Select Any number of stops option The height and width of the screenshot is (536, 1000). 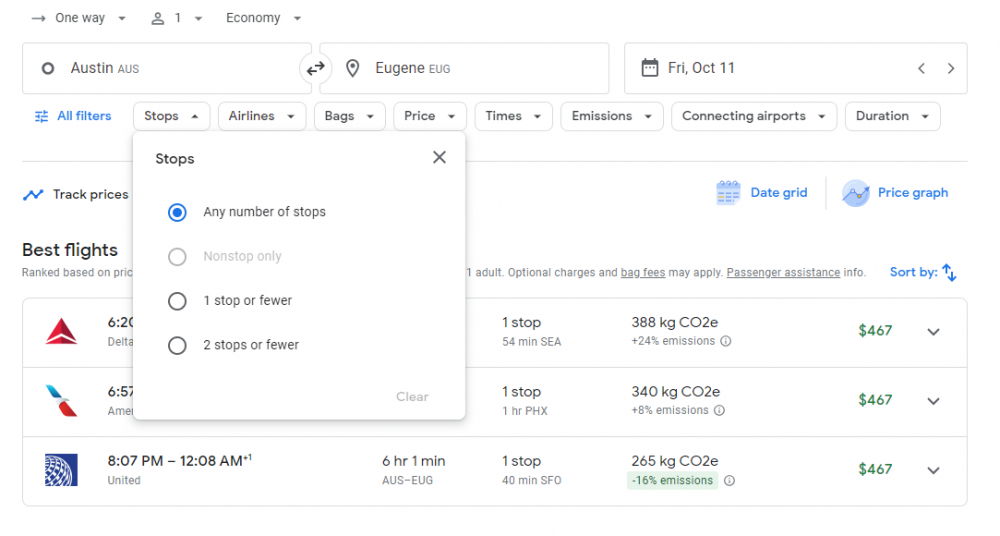(177, 212)
